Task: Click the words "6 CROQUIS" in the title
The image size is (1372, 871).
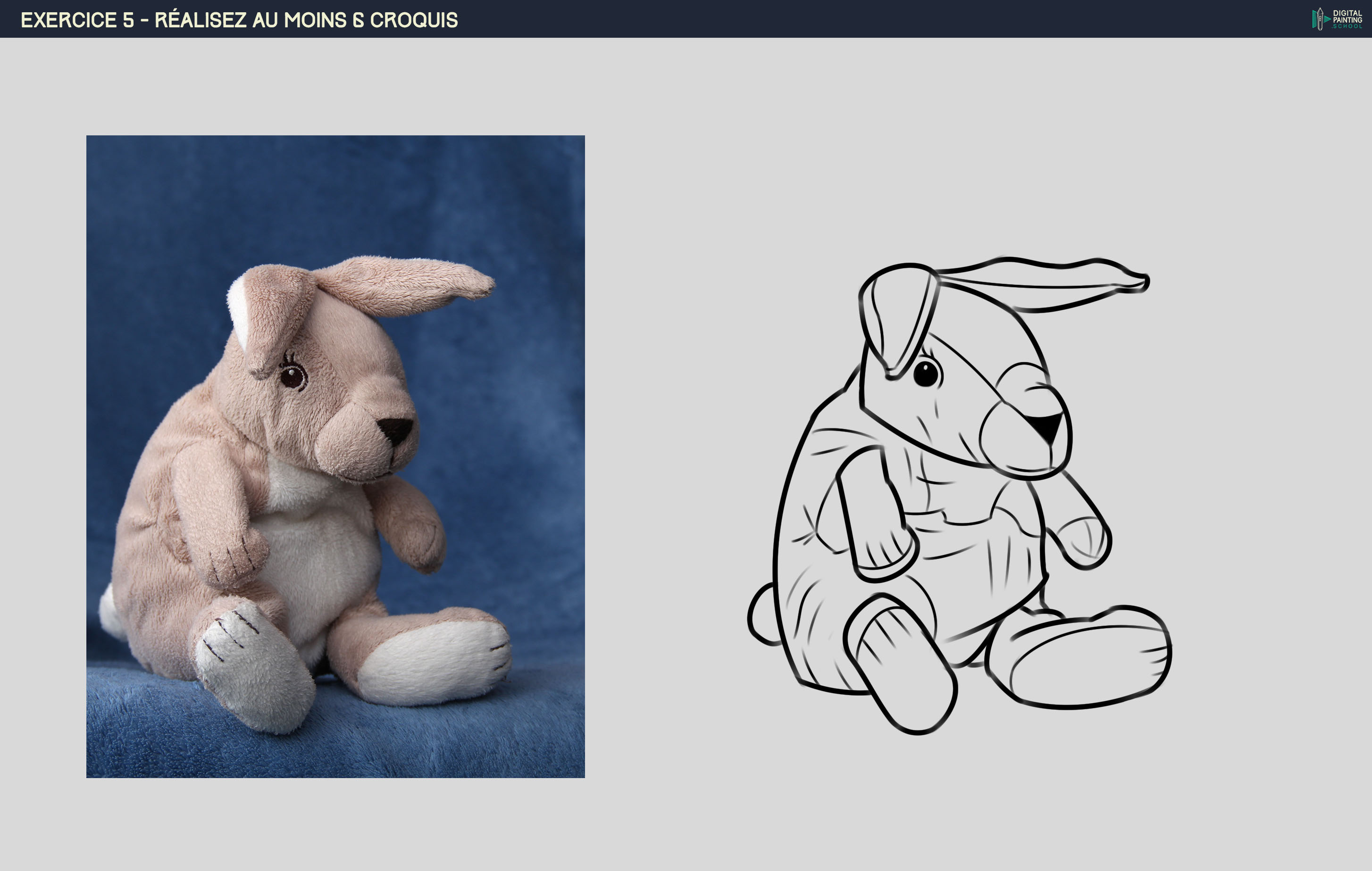Action: [x=410, y=19]
